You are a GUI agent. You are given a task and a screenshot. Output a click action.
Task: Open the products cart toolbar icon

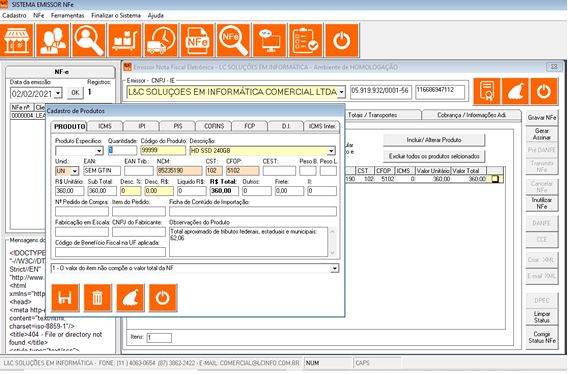pos(125,41)
